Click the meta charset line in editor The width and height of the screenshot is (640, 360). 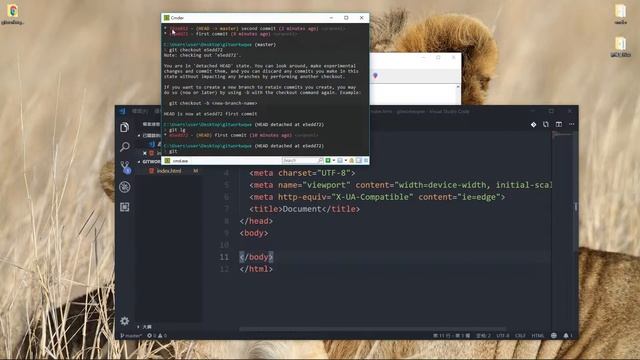coord(302,173)
